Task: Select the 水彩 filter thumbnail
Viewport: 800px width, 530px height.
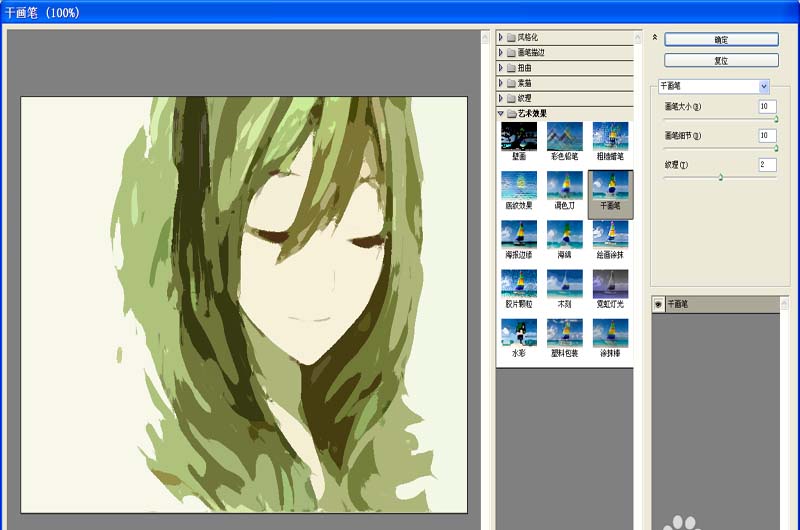Action: (518, 333)
